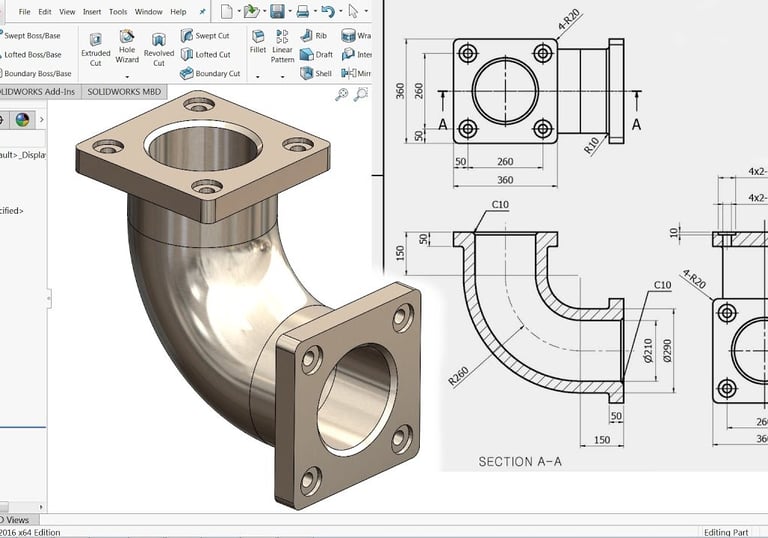Screen dimensions: 768x538
Task: Select the Revolved Cut tool
Action: tap(159, 49)
